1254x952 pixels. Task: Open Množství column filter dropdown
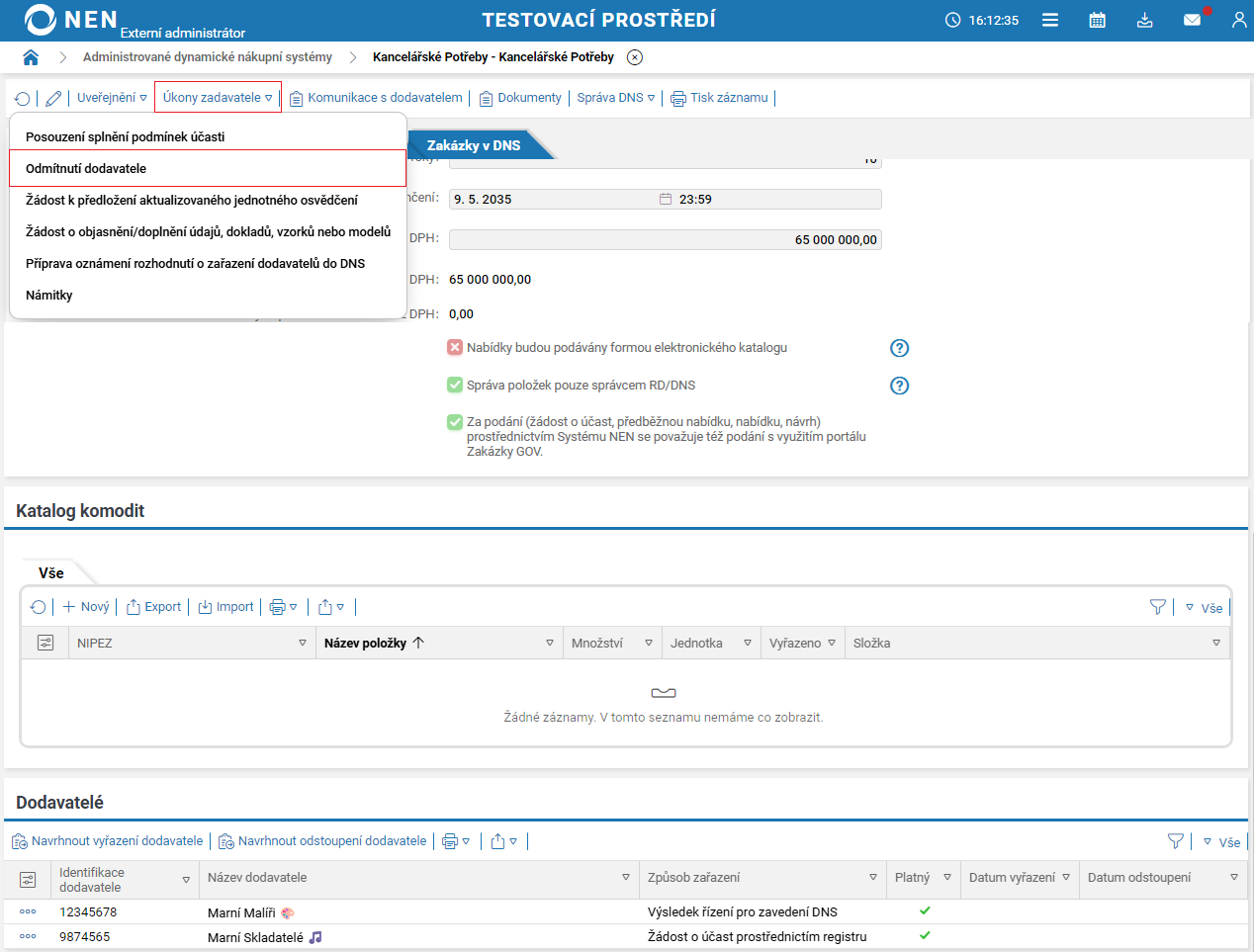click(x=649, y=643)
